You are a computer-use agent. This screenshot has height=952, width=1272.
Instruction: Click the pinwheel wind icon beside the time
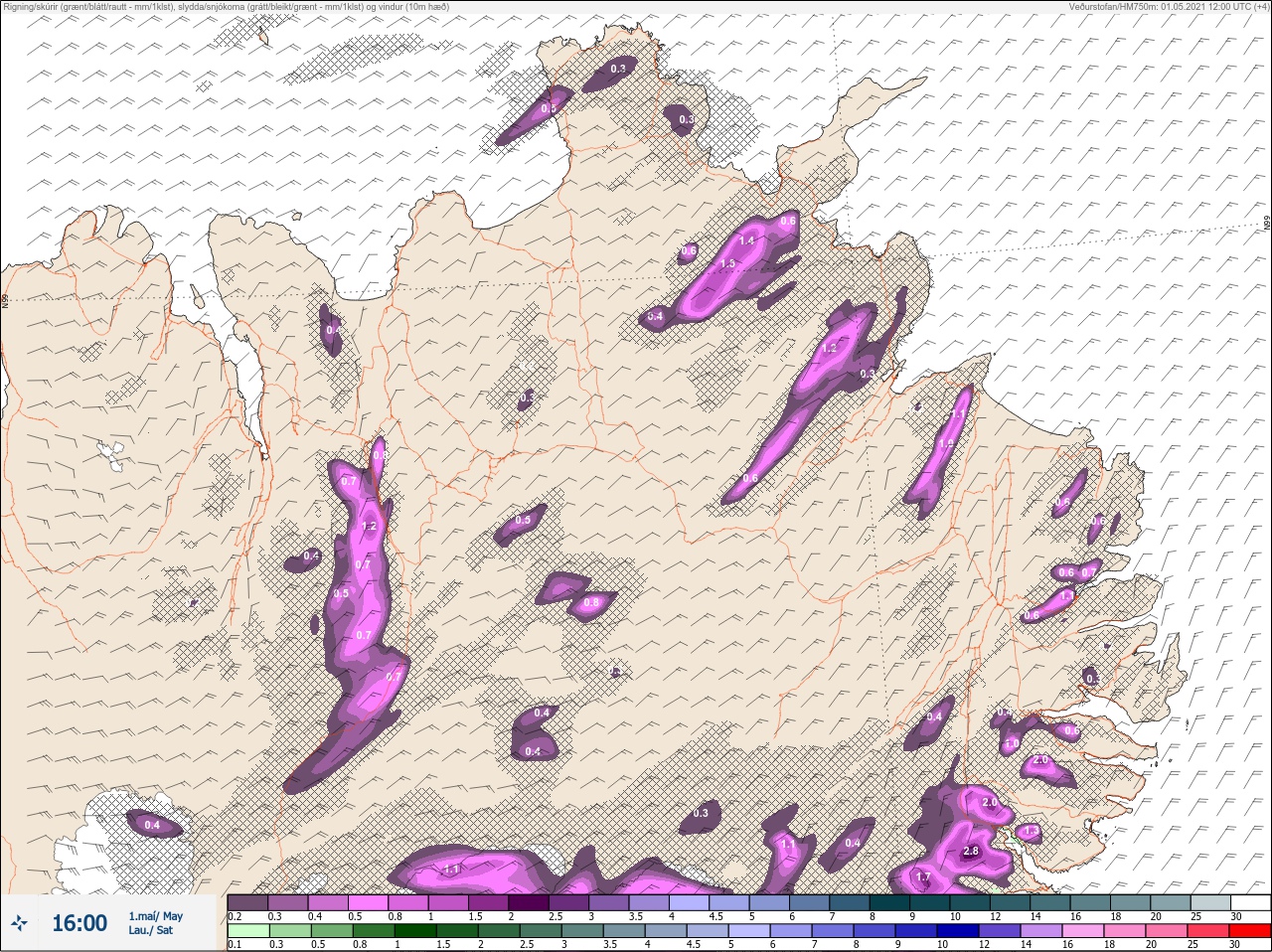[19, 924]
